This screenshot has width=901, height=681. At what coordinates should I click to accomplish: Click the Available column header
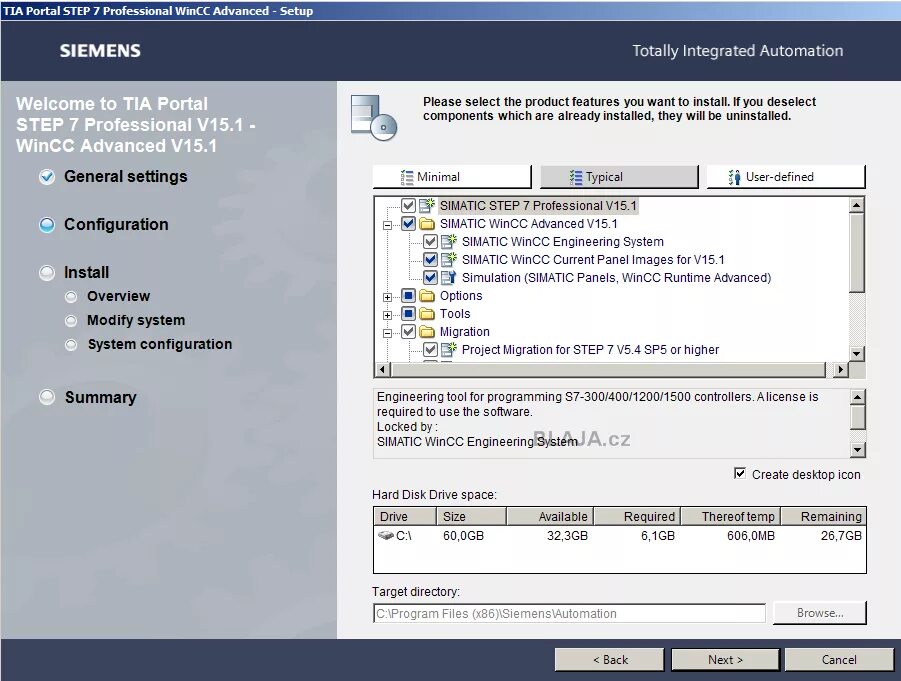(550, 516)
